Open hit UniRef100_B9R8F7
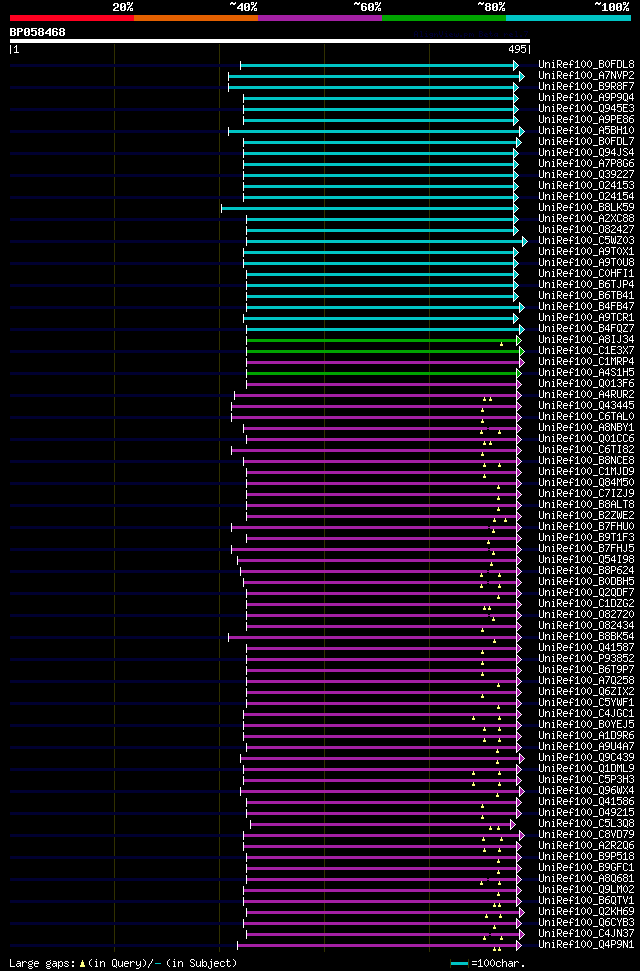Image resolution: width=640 pixels, height=971 pixels. [586, 87]
